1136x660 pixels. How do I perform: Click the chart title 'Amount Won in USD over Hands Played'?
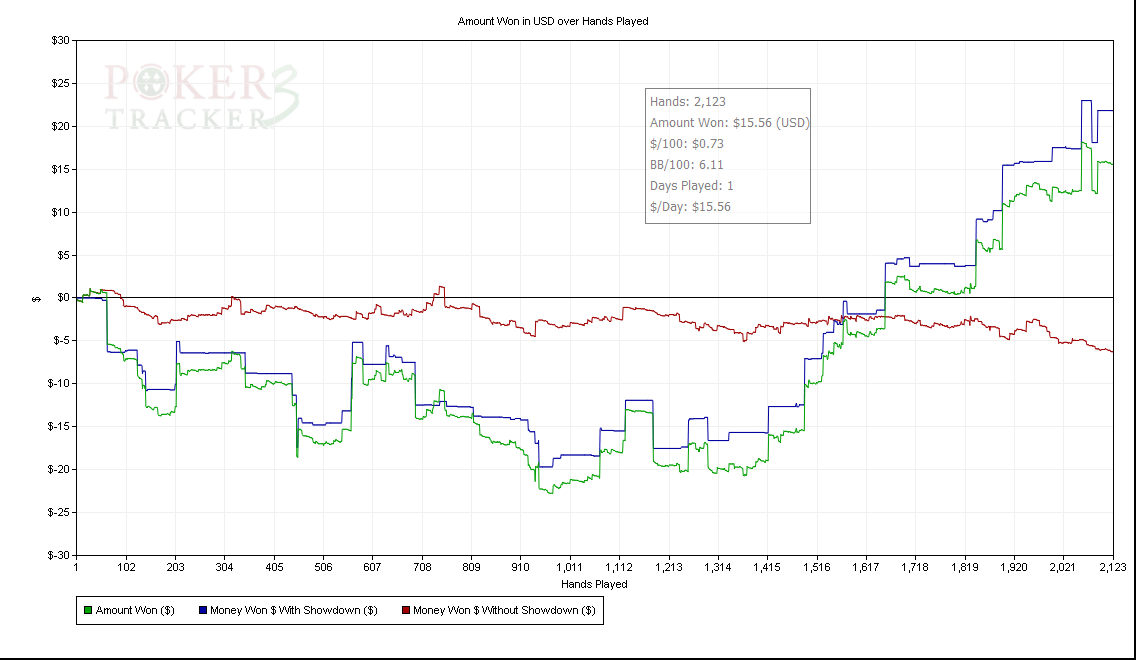tap(553, 22)
